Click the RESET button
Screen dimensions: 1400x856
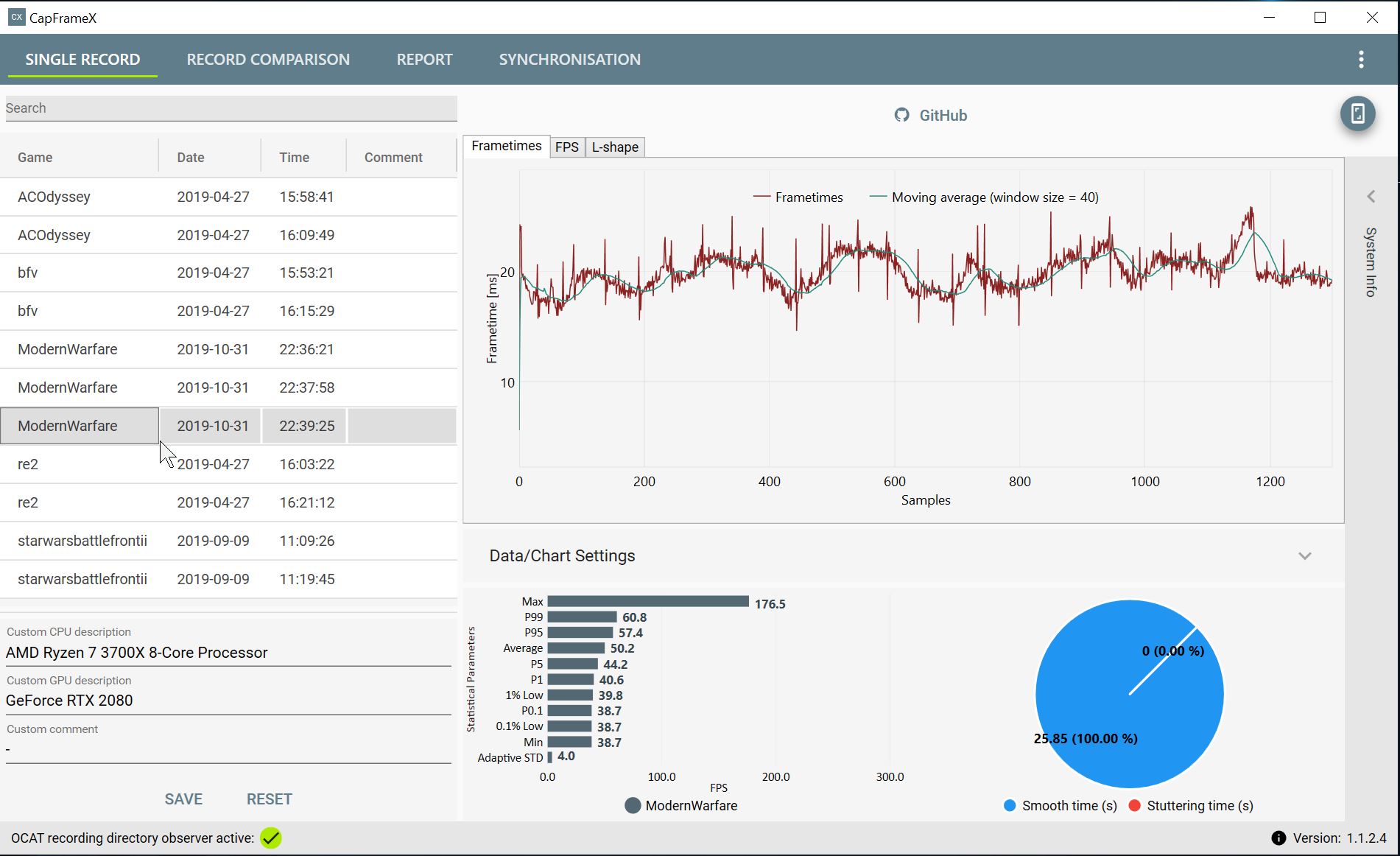tap(269, 799)
